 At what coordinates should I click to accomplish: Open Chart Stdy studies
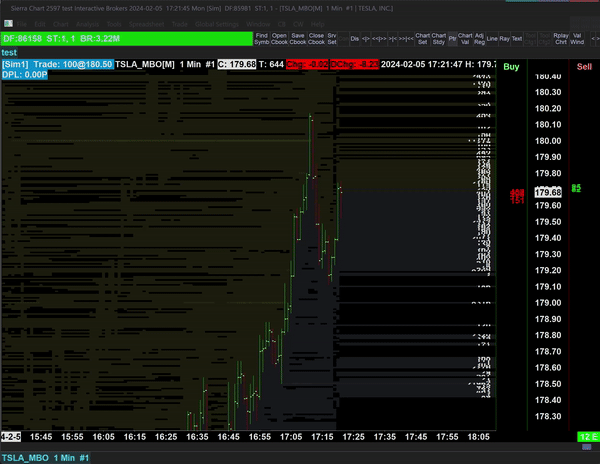pyautogui.click(x=439, y=39)
